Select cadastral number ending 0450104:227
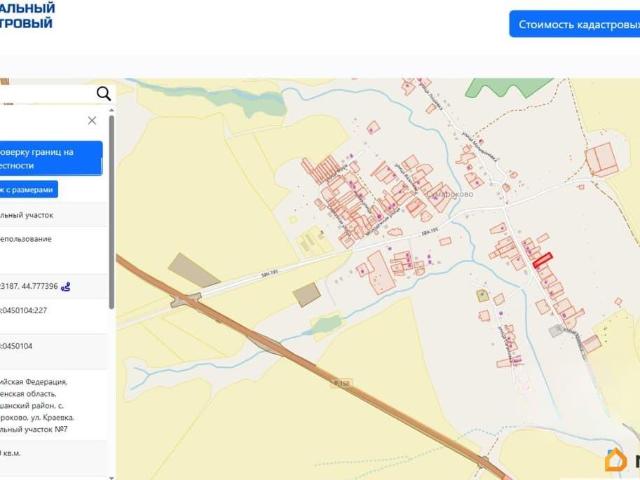The height and width of the screenshot is (480, 640). pos(23,310)
